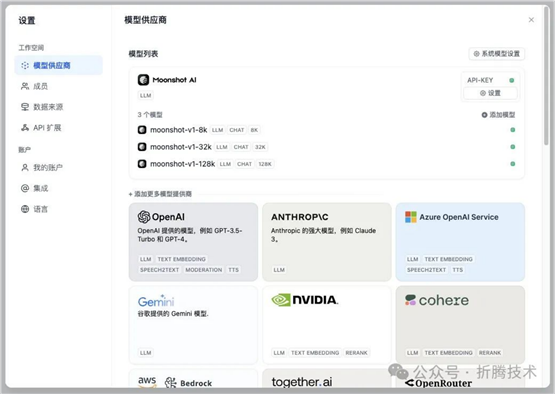Click the Moonshot AI logo icon
555x394 pixels.
pyautogui.click(x=143, y=80)
